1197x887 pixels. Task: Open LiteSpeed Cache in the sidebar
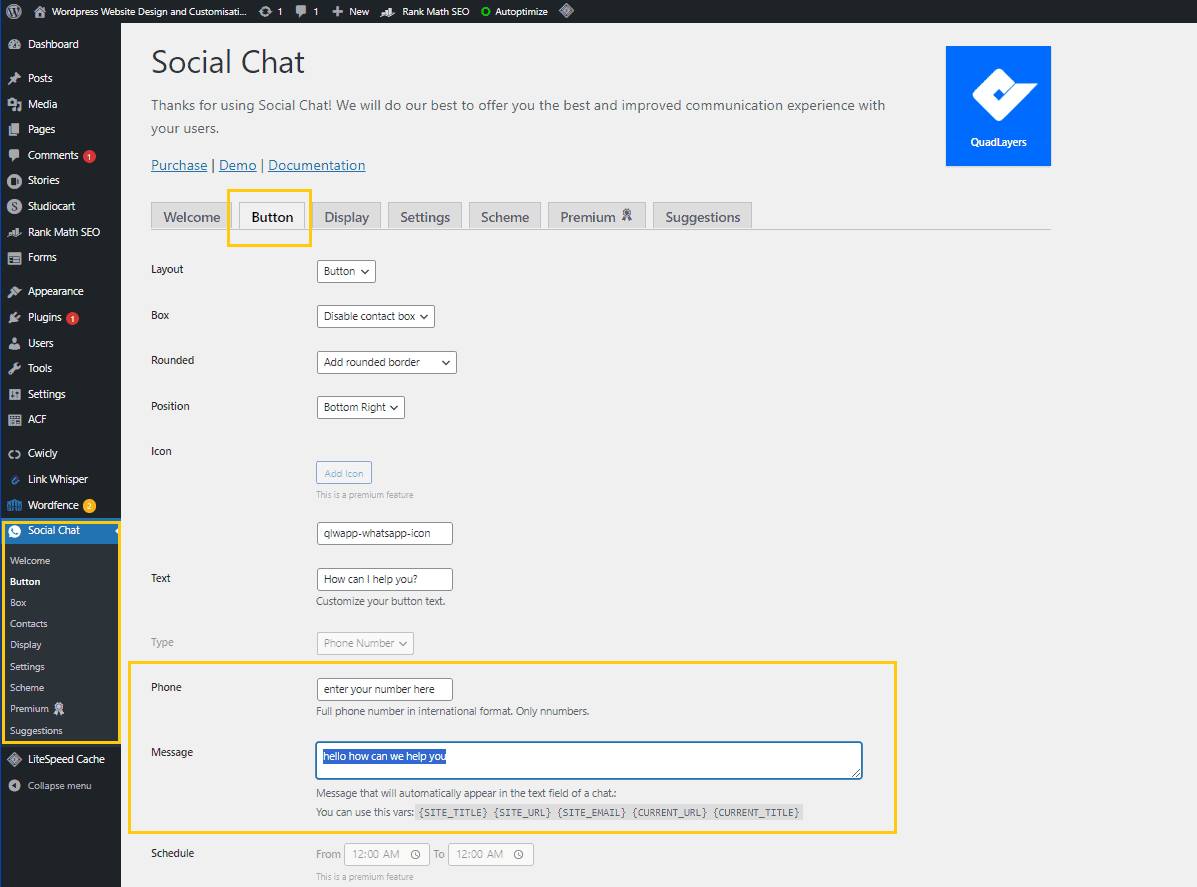[x=65, y=759]
